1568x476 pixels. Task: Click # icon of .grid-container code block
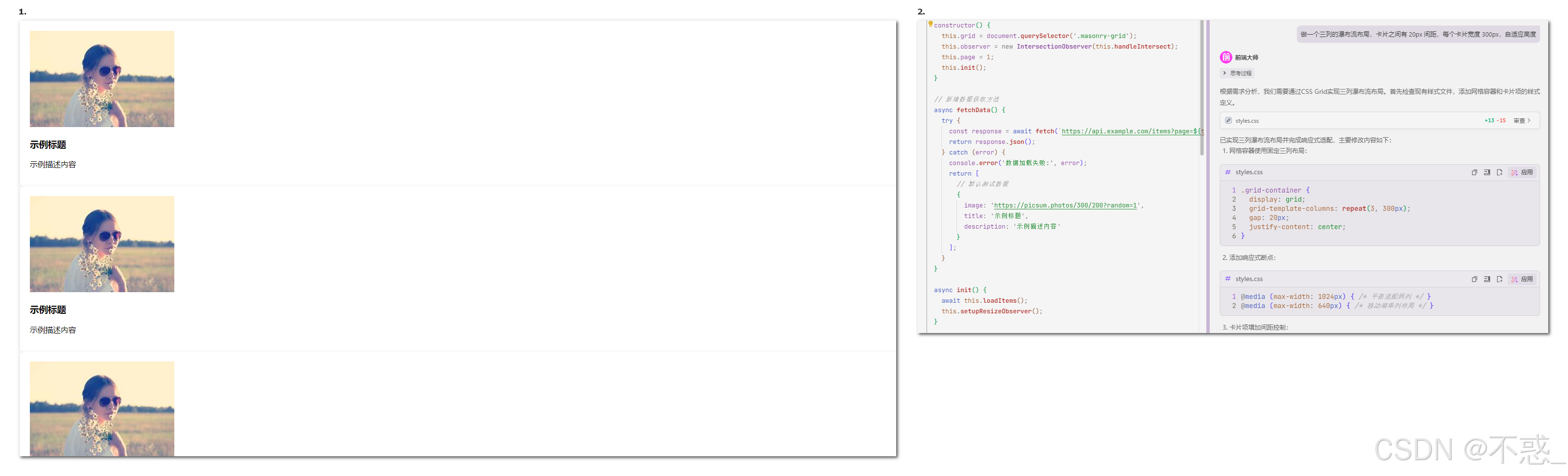(1228, 172)
